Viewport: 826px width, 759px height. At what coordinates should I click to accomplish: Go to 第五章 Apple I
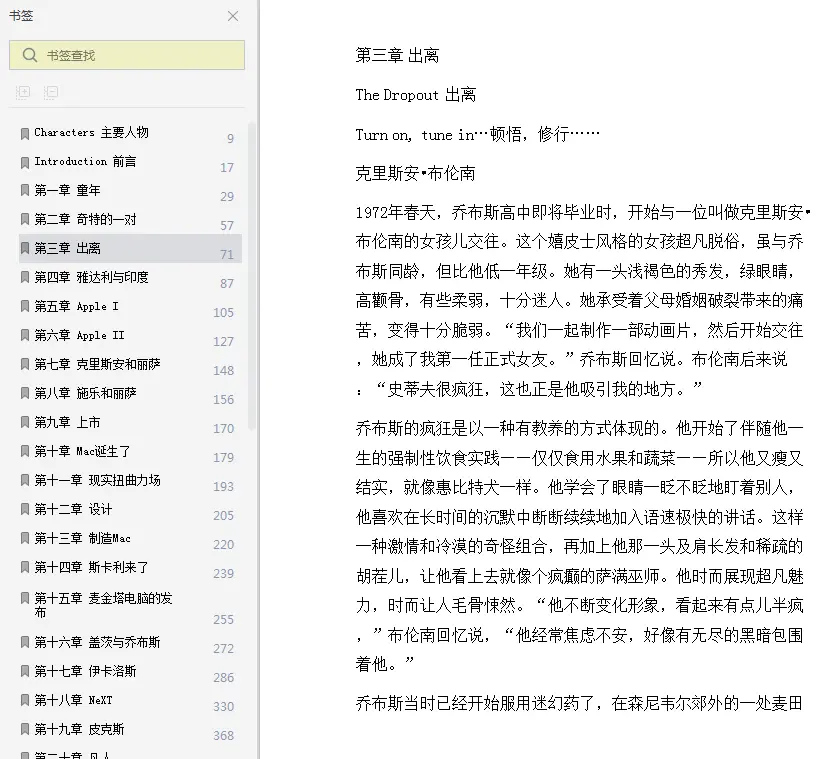(x=76, y=306)
